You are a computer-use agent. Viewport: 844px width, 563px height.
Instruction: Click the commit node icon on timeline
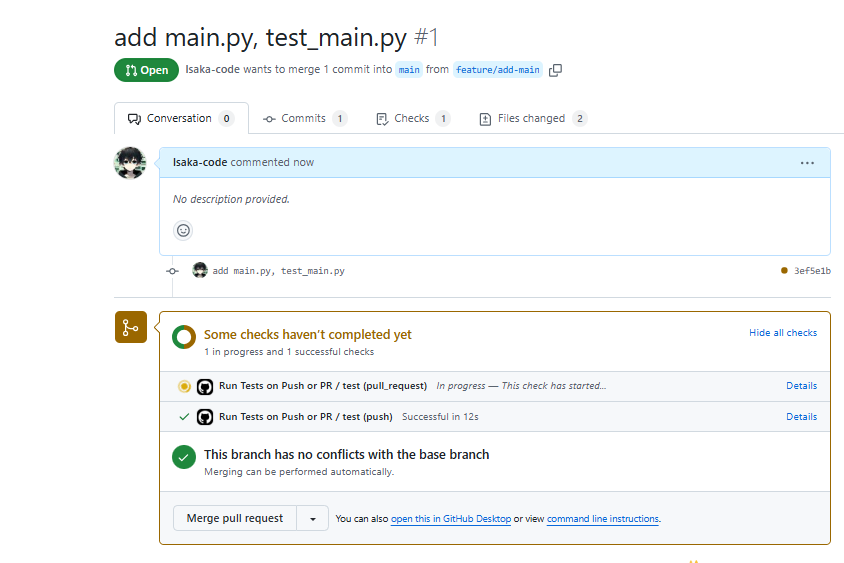172,271
